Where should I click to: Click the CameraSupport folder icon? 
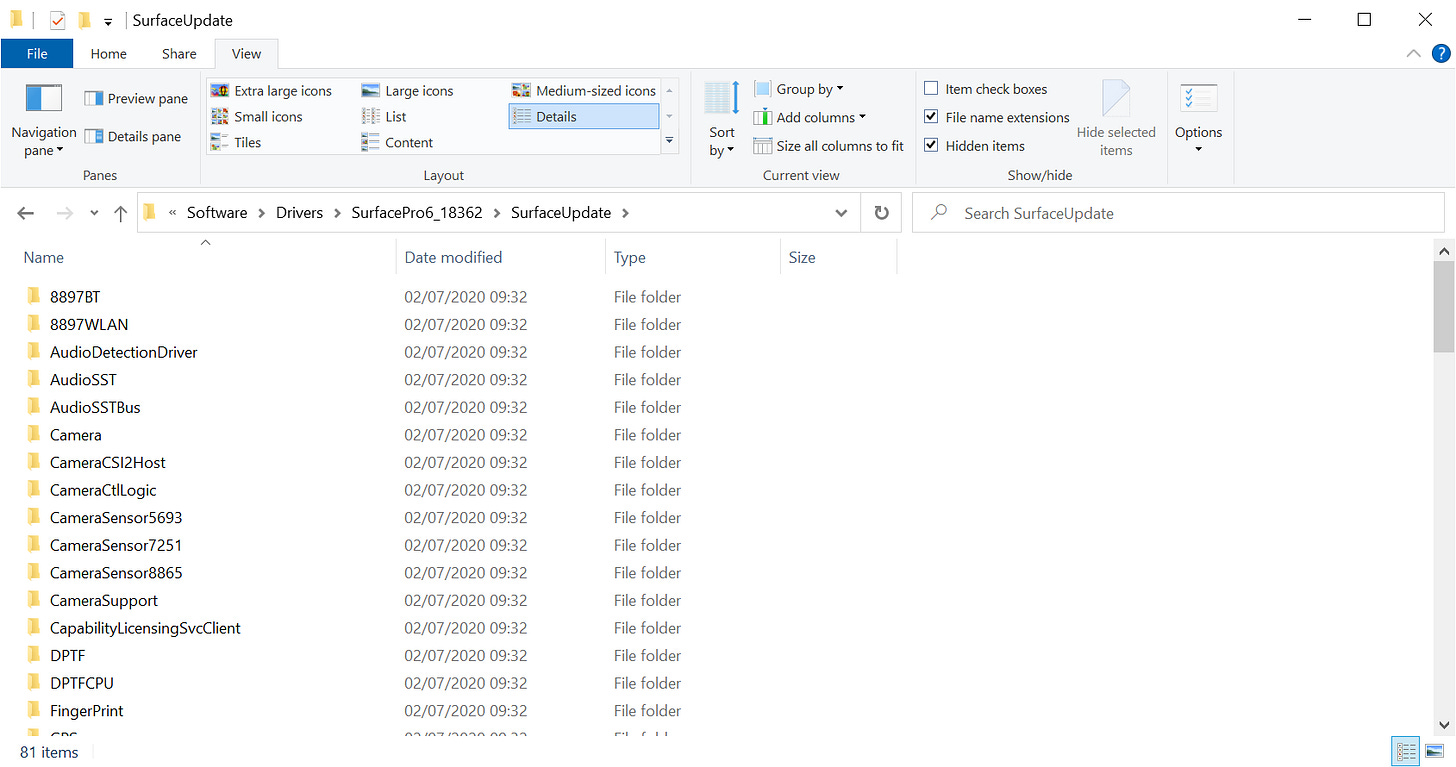34,600
